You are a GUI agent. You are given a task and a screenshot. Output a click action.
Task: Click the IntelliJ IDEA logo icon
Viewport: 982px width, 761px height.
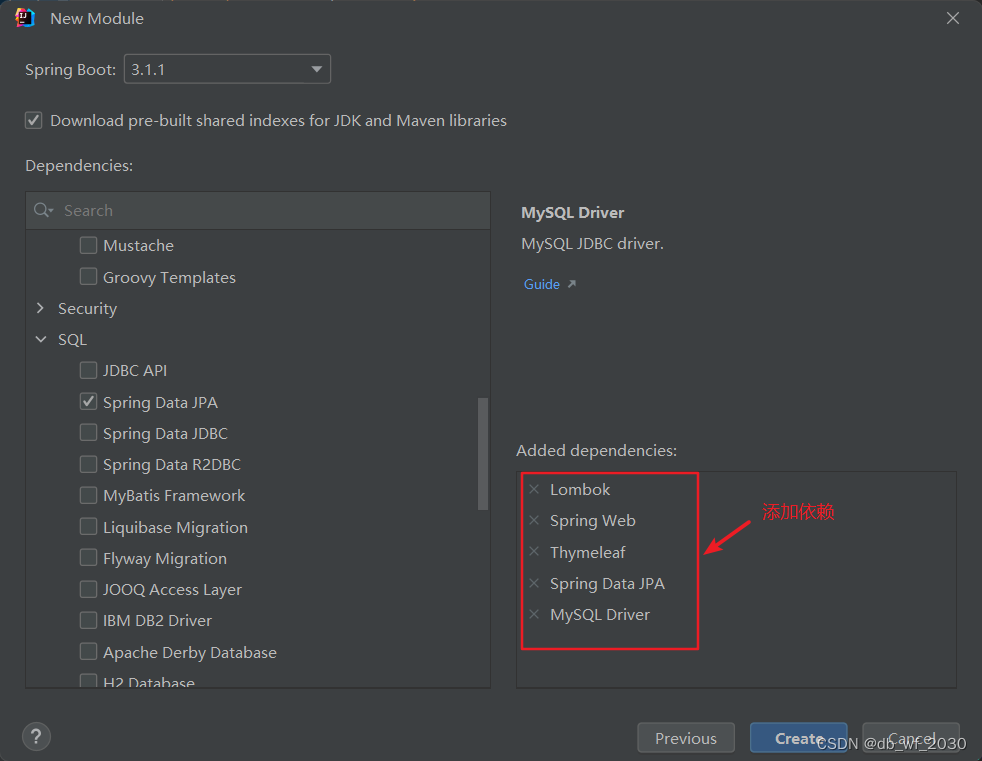click(24, 18)
